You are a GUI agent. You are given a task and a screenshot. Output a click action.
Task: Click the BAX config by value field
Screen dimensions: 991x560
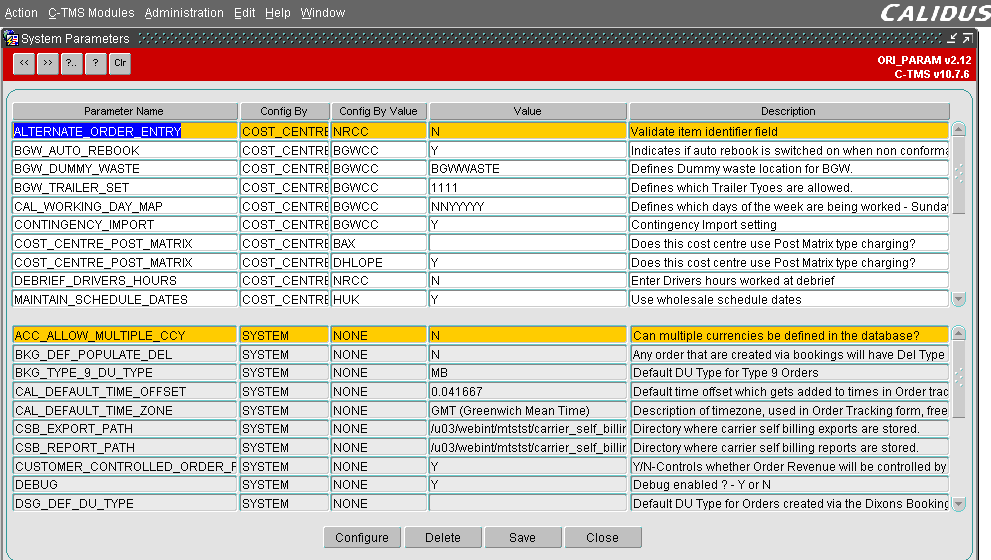click(x=379, y=243)
